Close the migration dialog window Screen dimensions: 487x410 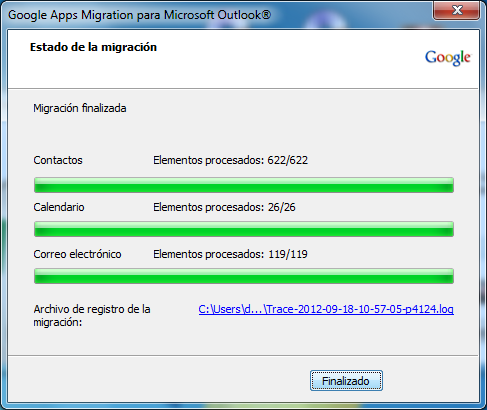click(457, 10)
